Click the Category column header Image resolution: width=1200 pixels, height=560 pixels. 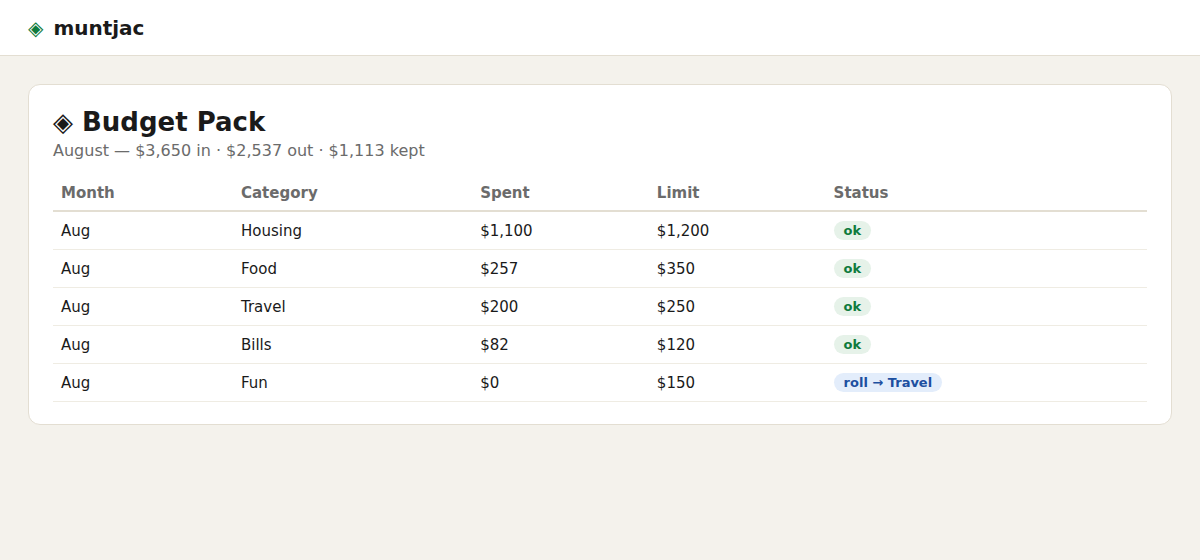pyautogui.click(x=279, y=192)
